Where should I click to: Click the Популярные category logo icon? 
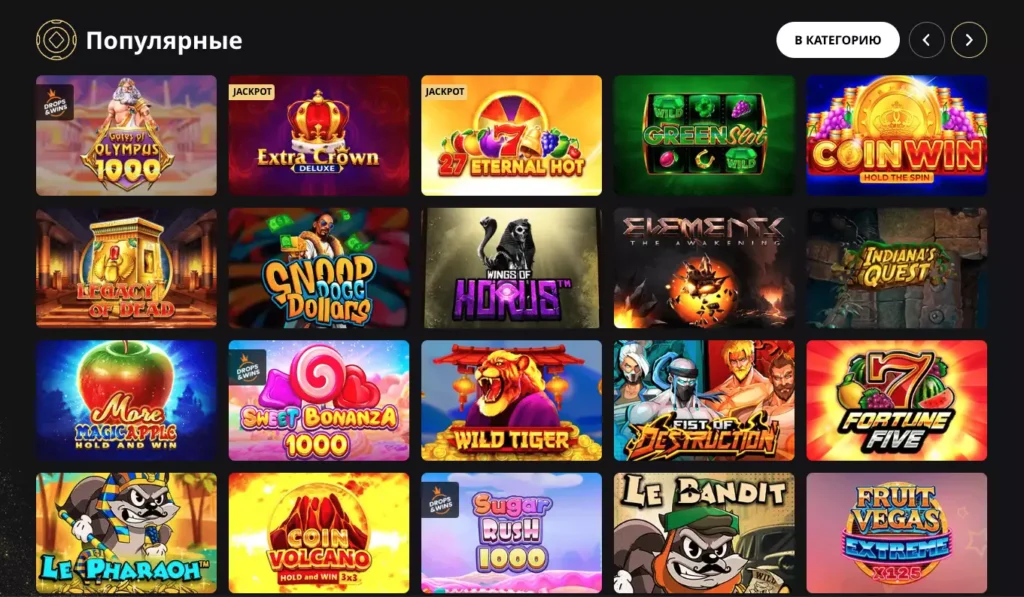tap(56, 40)
